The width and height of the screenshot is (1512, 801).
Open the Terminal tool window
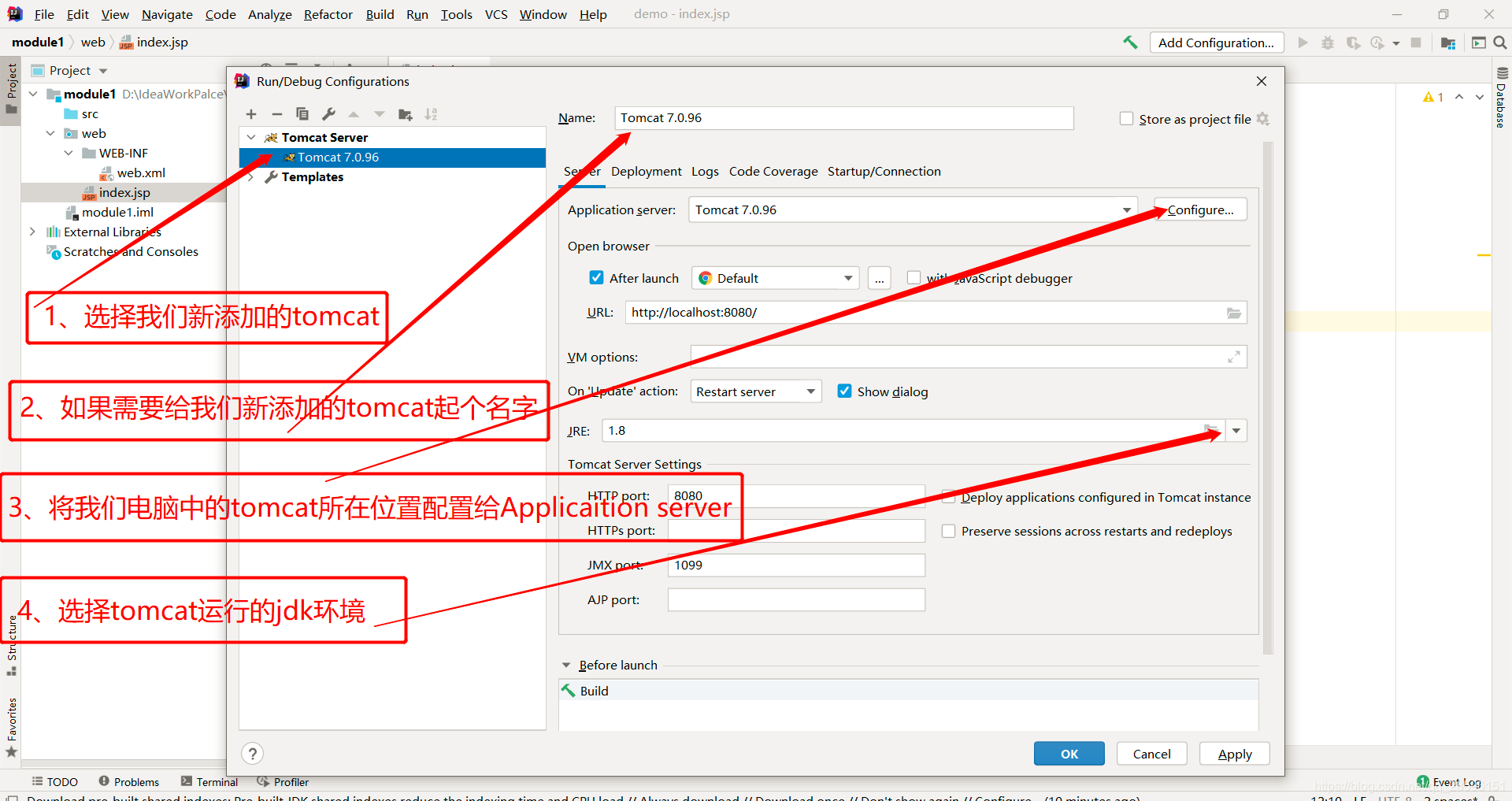point(209,782)
